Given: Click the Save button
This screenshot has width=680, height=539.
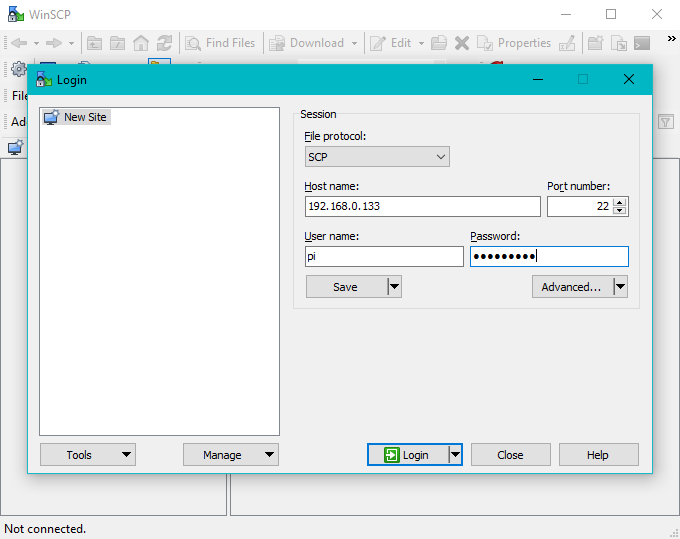Looking at the screenshot, I should [x=346, y=287].
